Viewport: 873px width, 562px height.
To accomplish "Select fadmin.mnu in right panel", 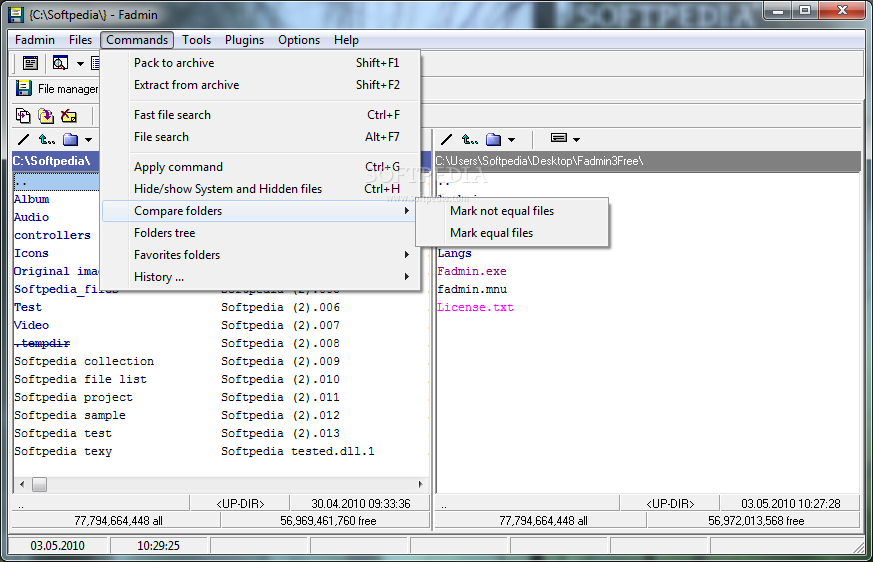I will click(472, 289).
